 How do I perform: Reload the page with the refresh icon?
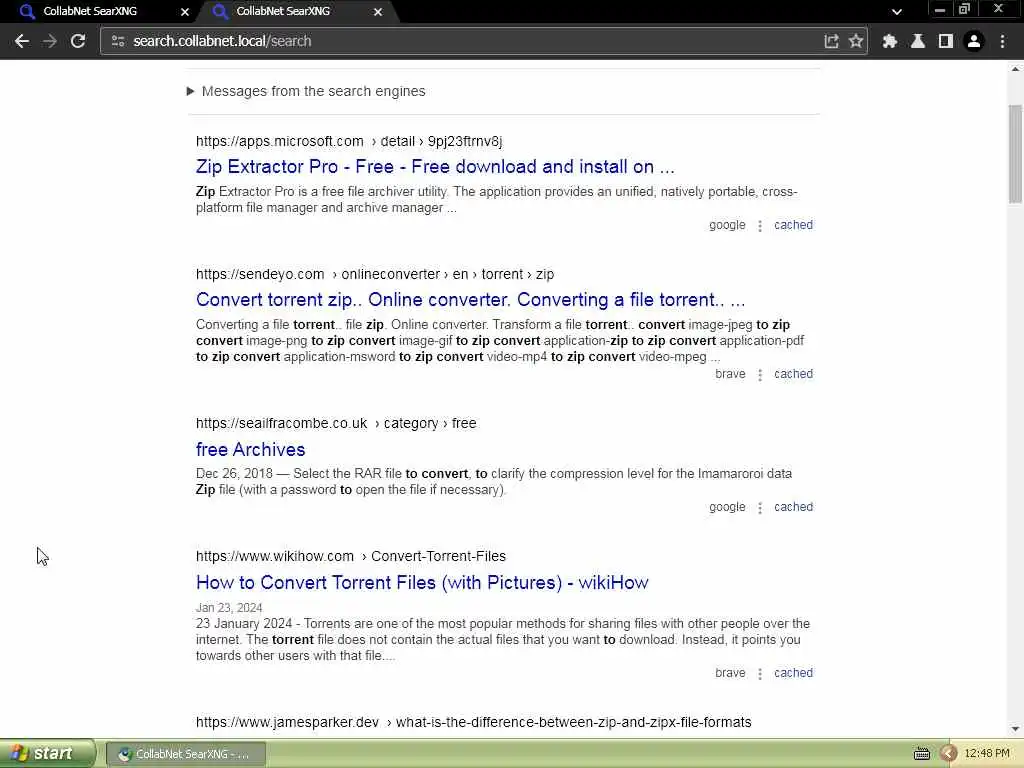coord(78,41)
